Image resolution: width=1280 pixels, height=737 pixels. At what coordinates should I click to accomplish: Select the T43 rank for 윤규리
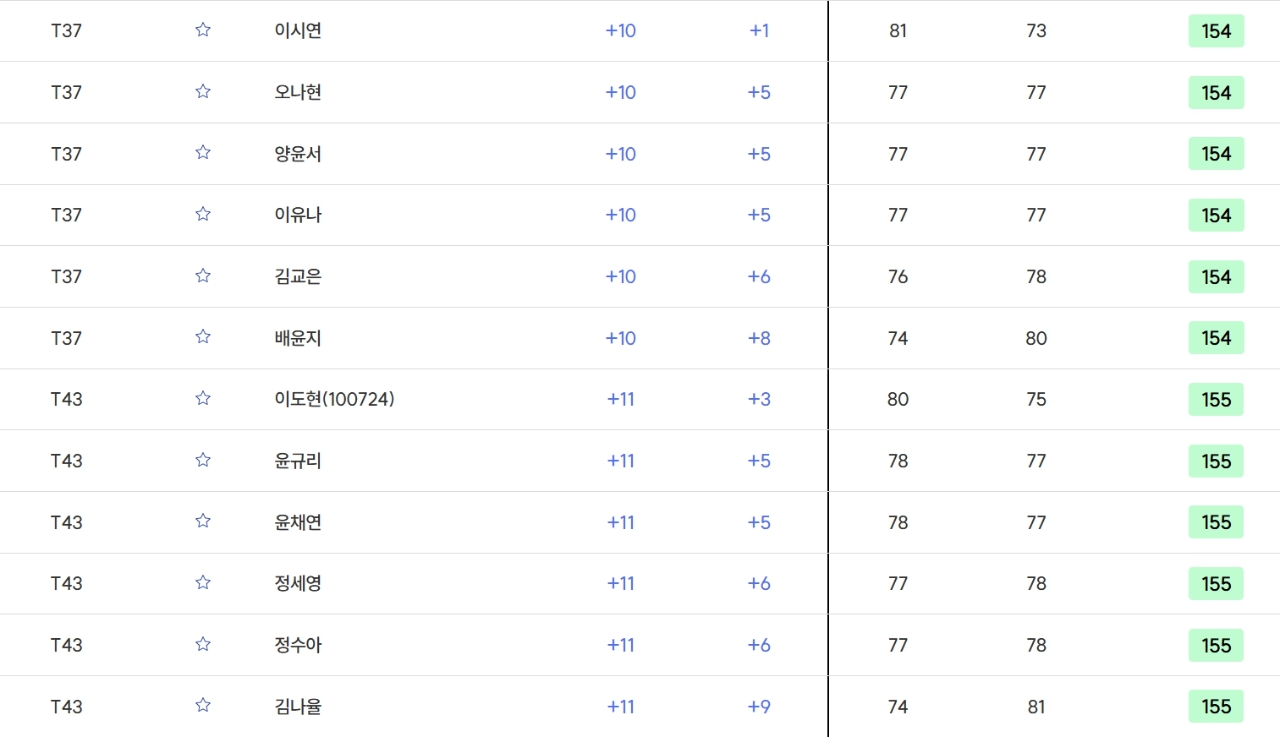pos(66,461)
